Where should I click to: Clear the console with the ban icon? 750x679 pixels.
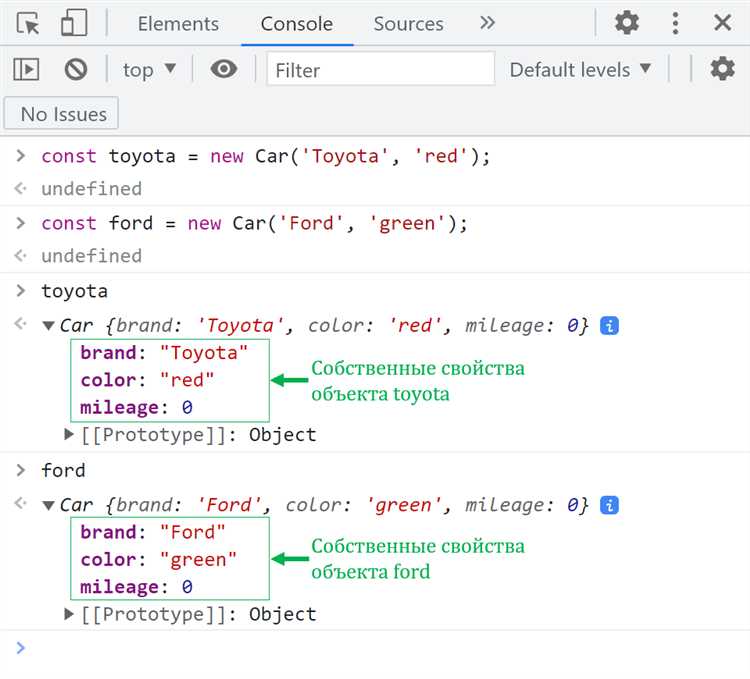click(76, 69)
